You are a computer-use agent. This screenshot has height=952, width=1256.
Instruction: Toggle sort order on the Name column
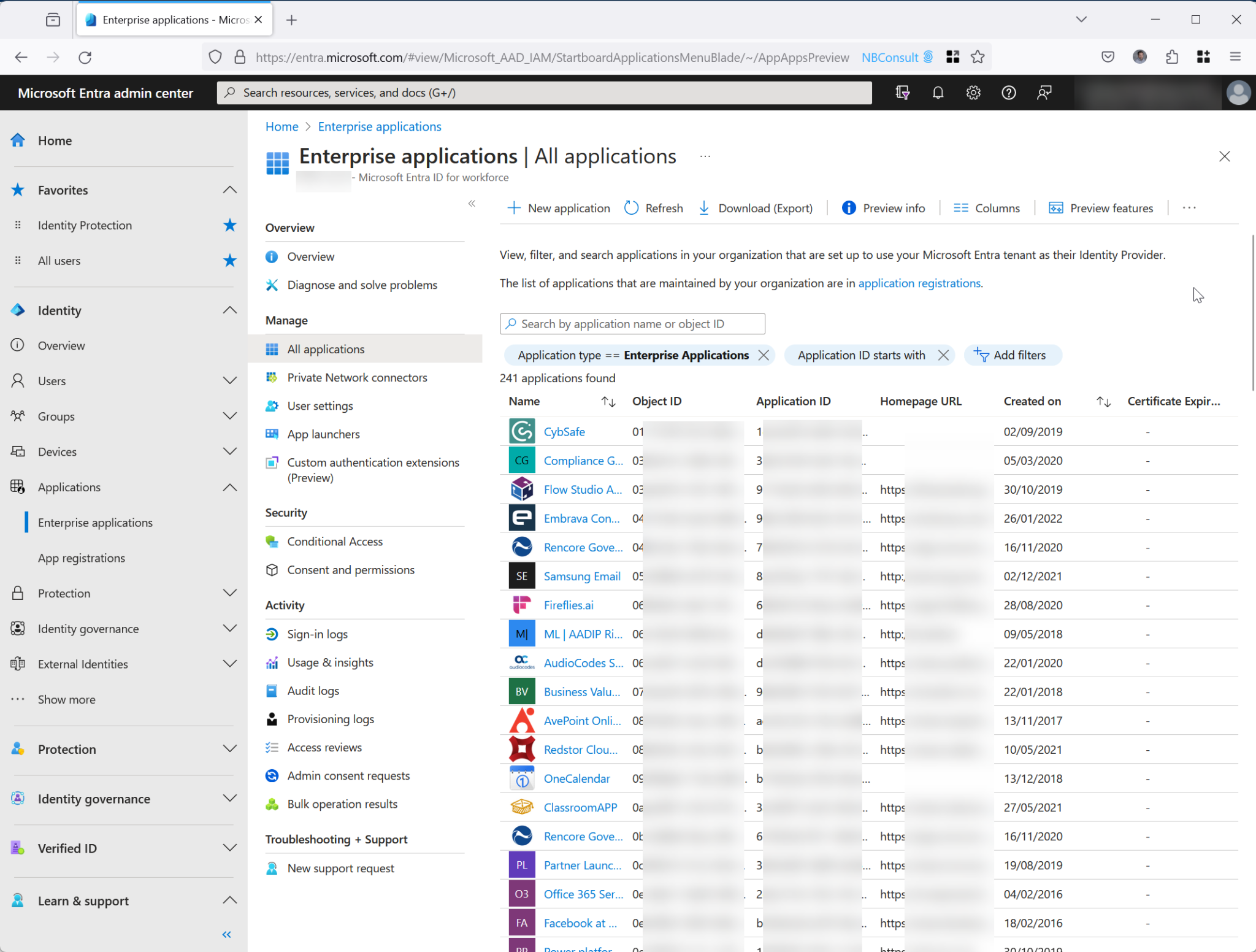click(608, 402)
